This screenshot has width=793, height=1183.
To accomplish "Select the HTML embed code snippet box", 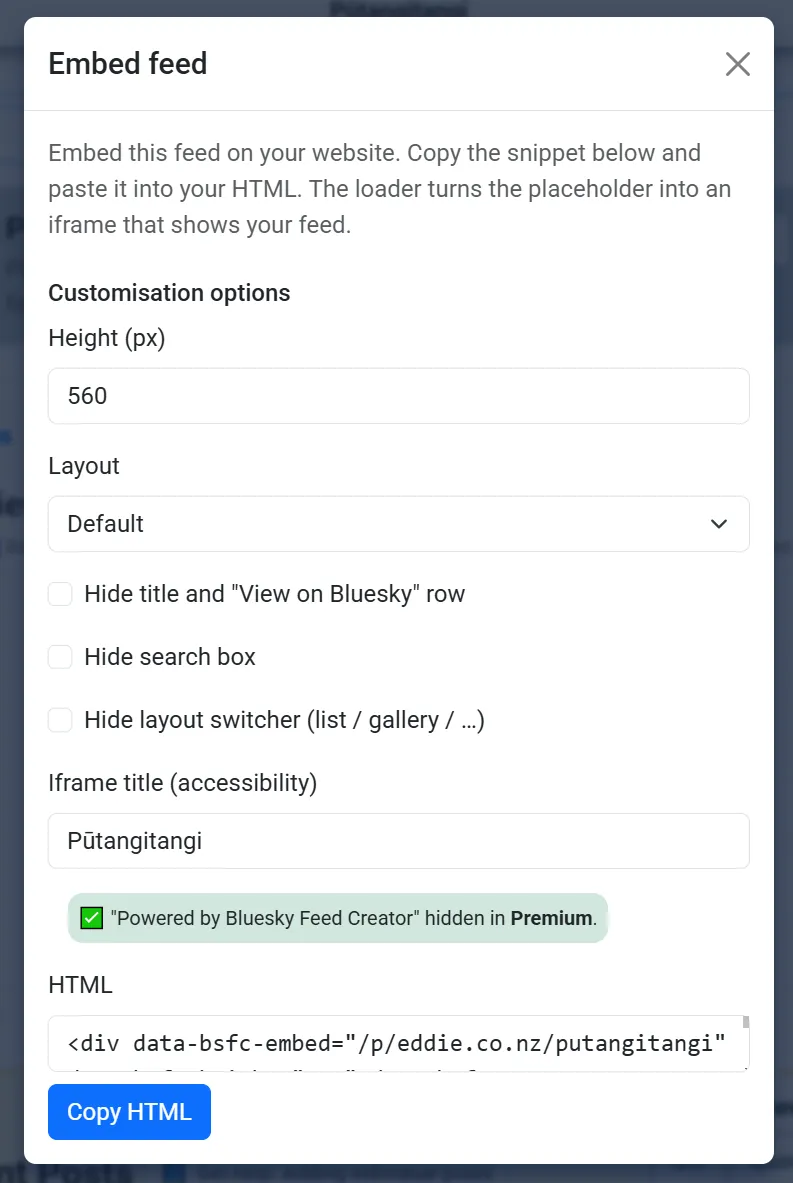I will (396, 1044).
